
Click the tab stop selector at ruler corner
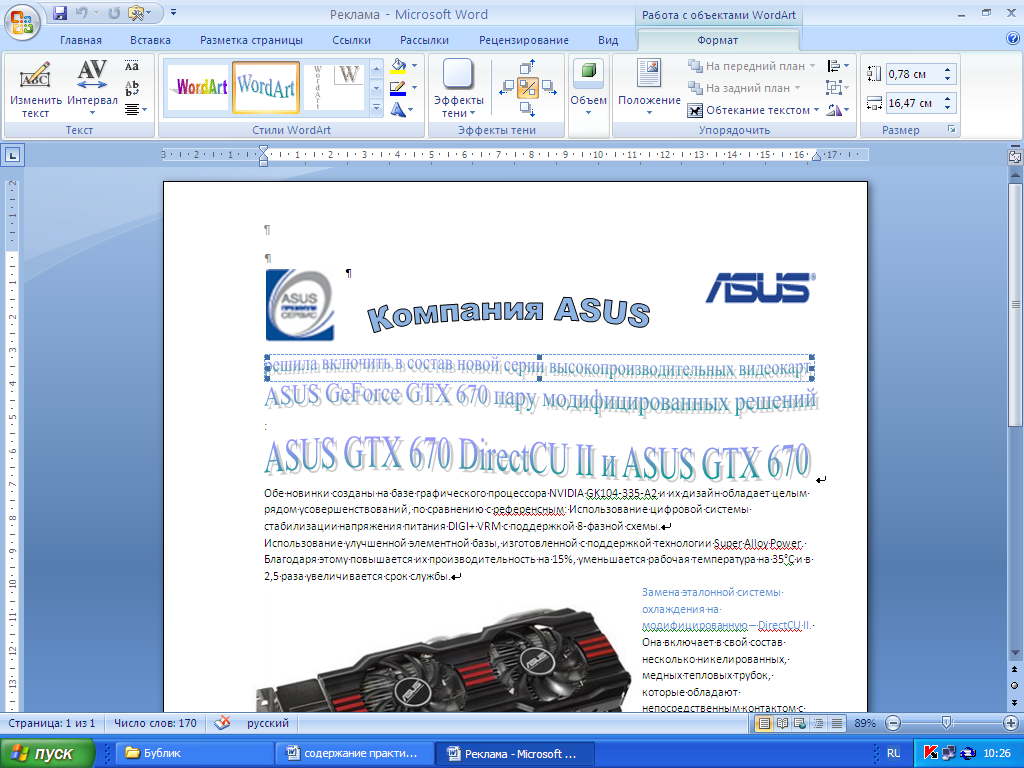[12, 155]
